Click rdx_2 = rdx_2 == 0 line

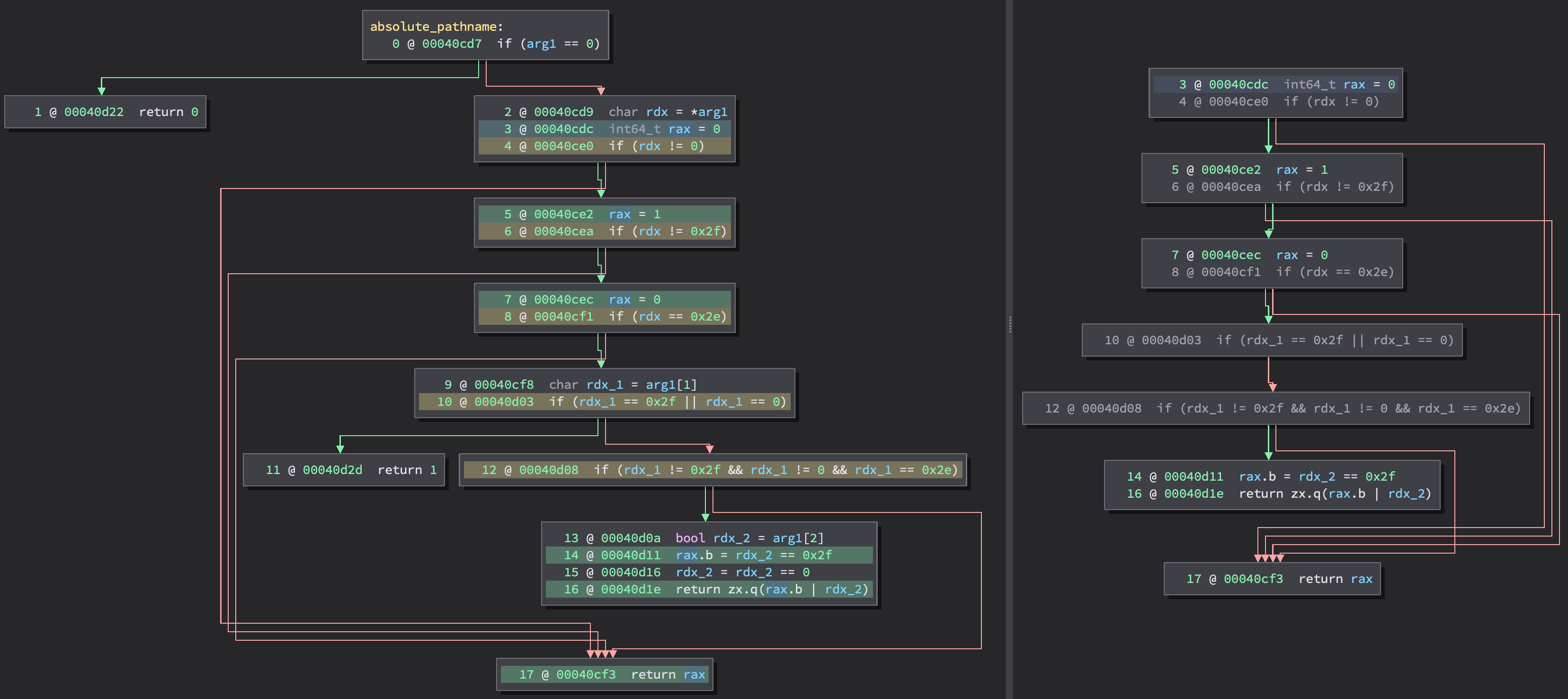click(x=686, y=572)
